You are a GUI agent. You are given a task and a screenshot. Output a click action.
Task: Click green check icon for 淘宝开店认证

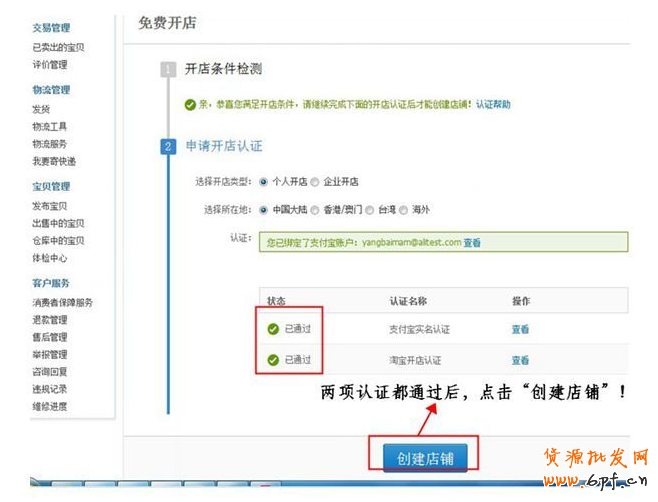click(273, 360)
